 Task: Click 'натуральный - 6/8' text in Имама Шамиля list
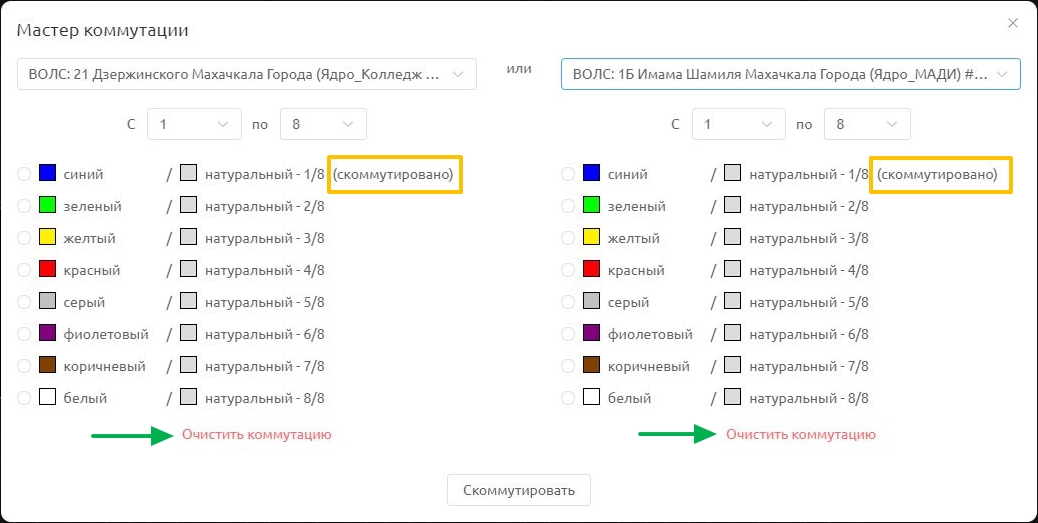tap(809, 334)
